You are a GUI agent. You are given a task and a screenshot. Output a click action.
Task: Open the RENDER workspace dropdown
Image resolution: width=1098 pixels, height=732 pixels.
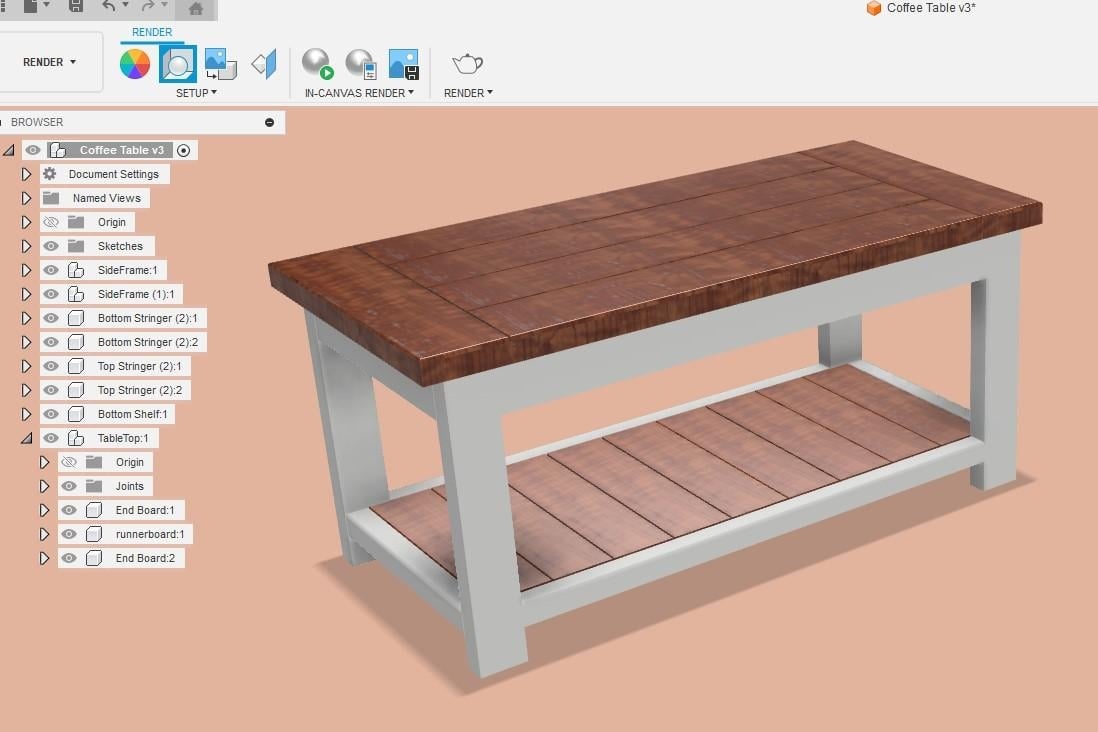tap(49, 62)
